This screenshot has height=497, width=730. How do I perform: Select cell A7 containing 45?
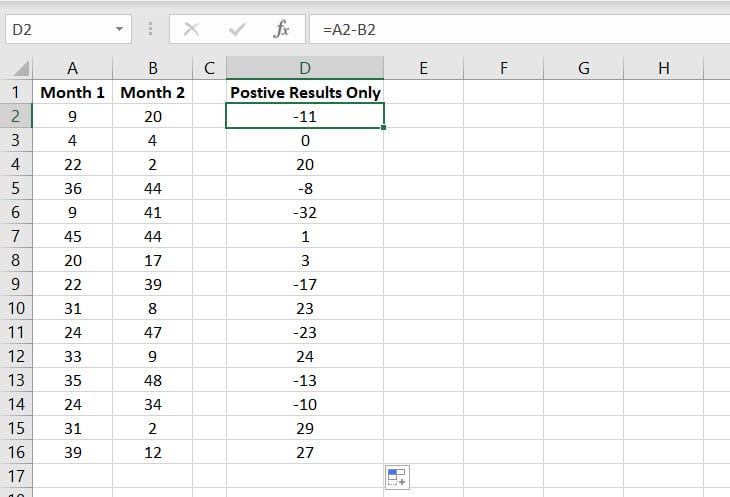pos(73,236)
